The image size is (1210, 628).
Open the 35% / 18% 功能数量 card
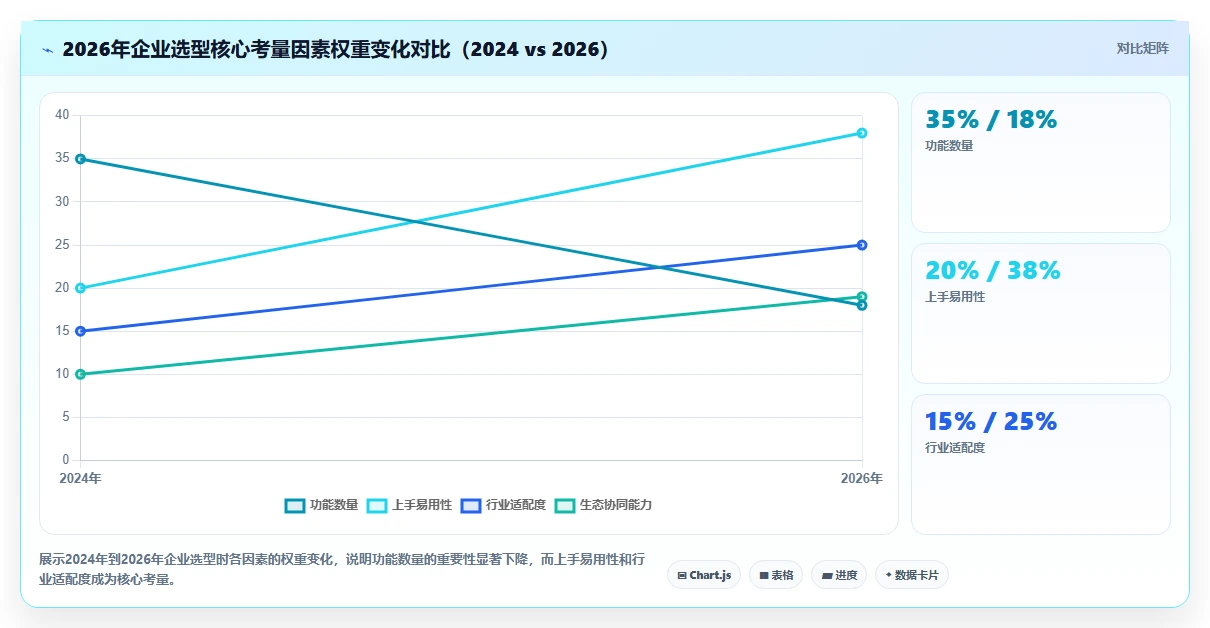[x=1041, y=163]
